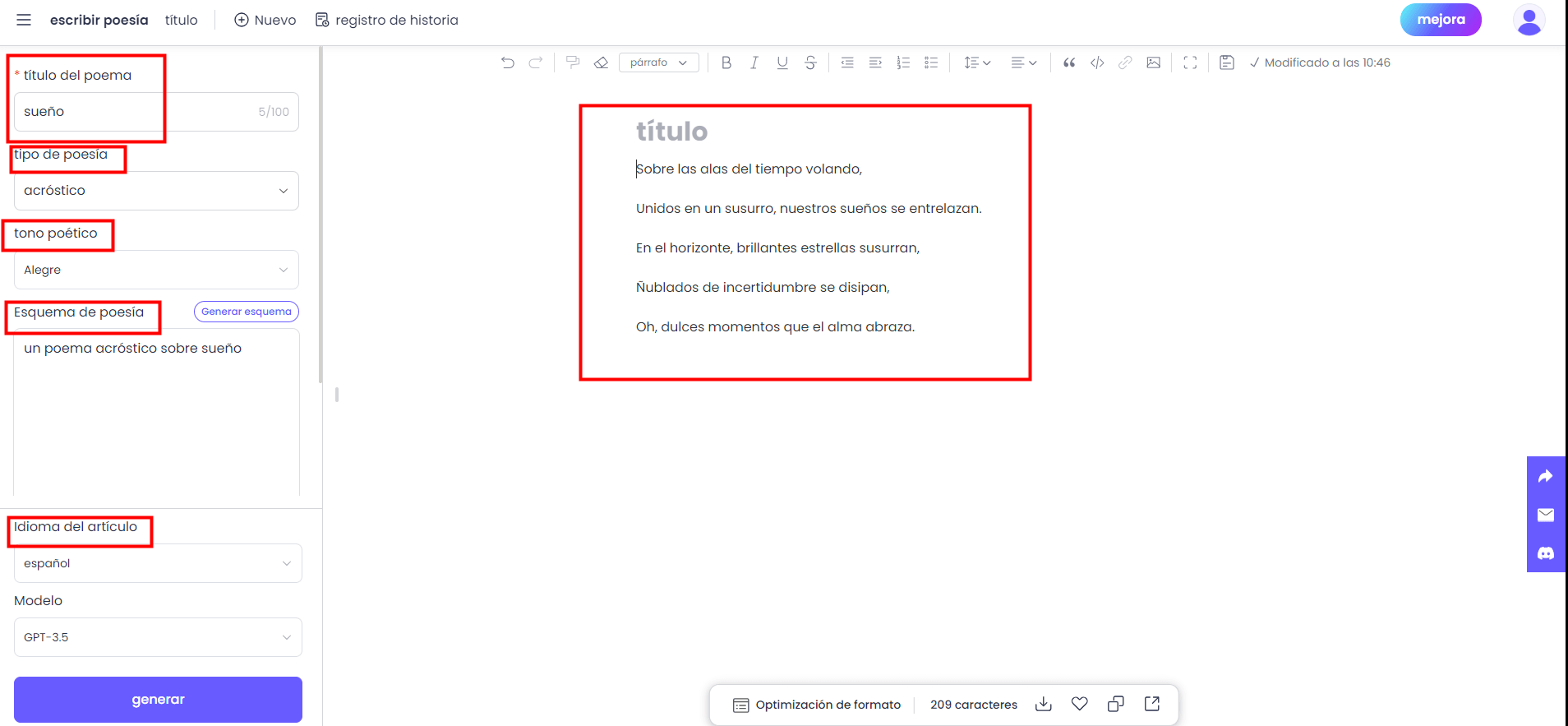
Task: Toggle strikethrough formatting
Action: [810, 62]
